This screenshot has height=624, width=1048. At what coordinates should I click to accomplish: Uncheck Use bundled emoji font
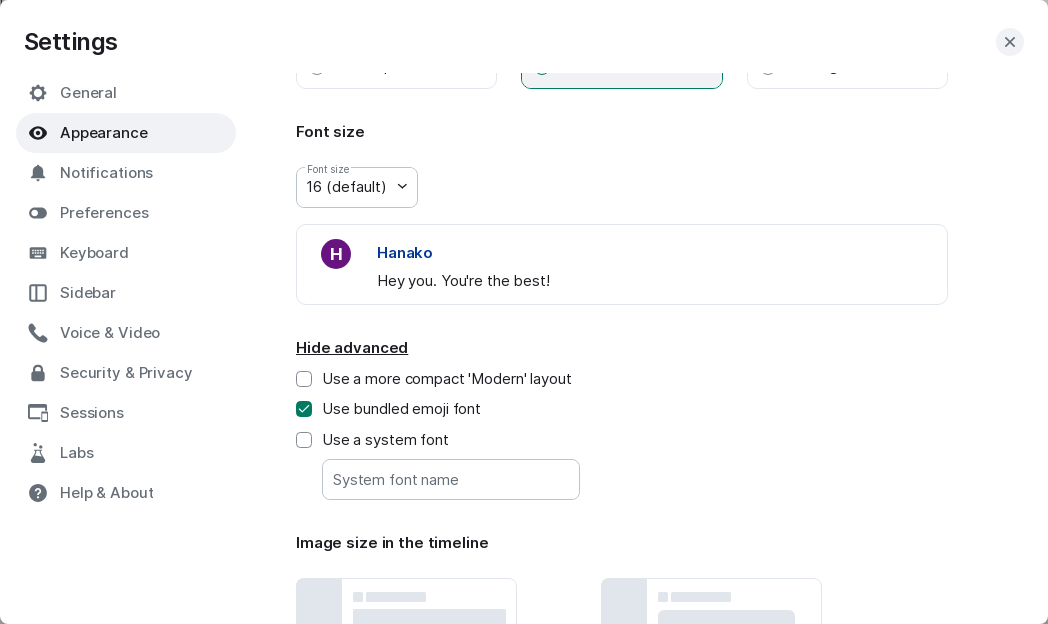[304, 409]
